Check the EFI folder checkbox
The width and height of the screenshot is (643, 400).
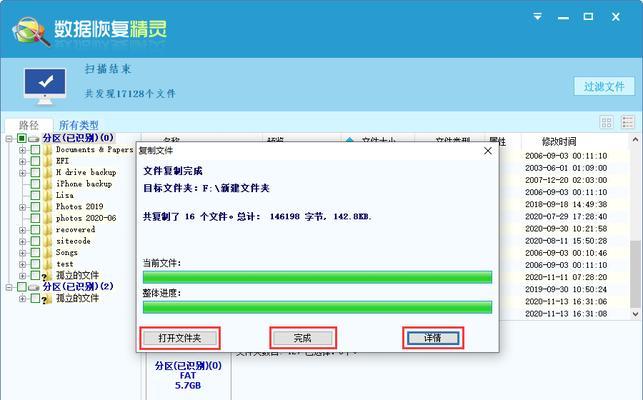coord(35,161)
